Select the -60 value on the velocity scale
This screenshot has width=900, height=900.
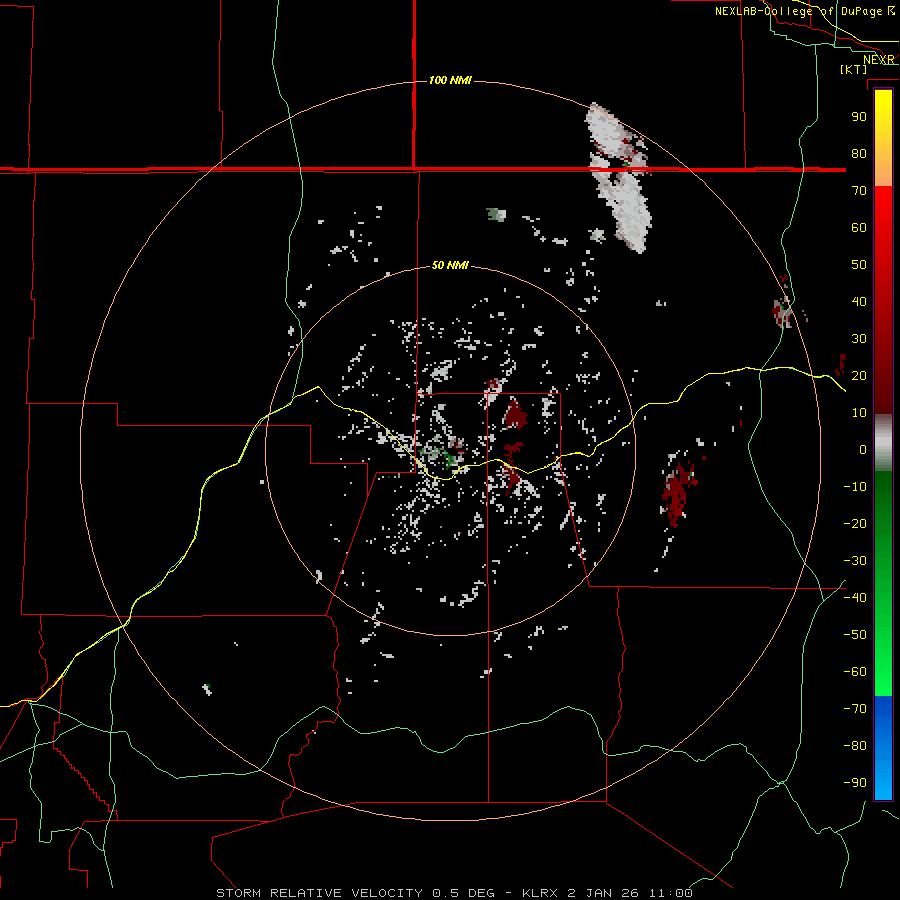[855, 672]
